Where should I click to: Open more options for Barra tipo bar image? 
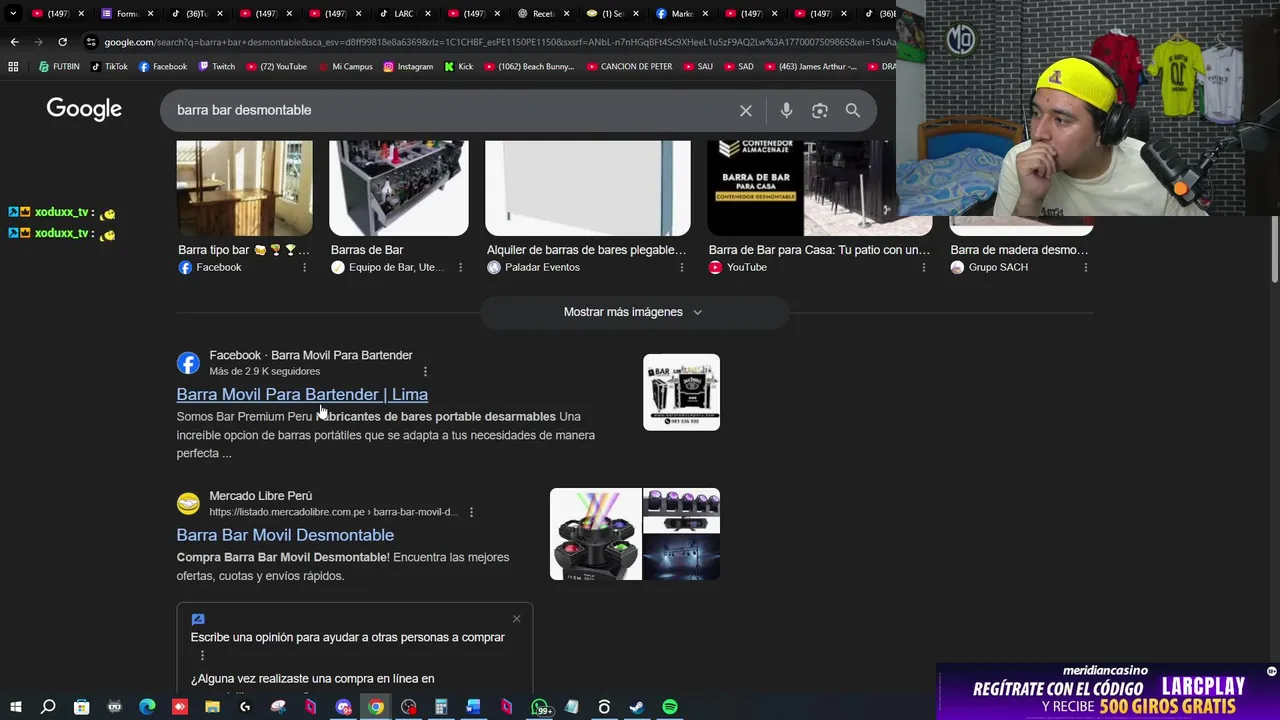304,267
